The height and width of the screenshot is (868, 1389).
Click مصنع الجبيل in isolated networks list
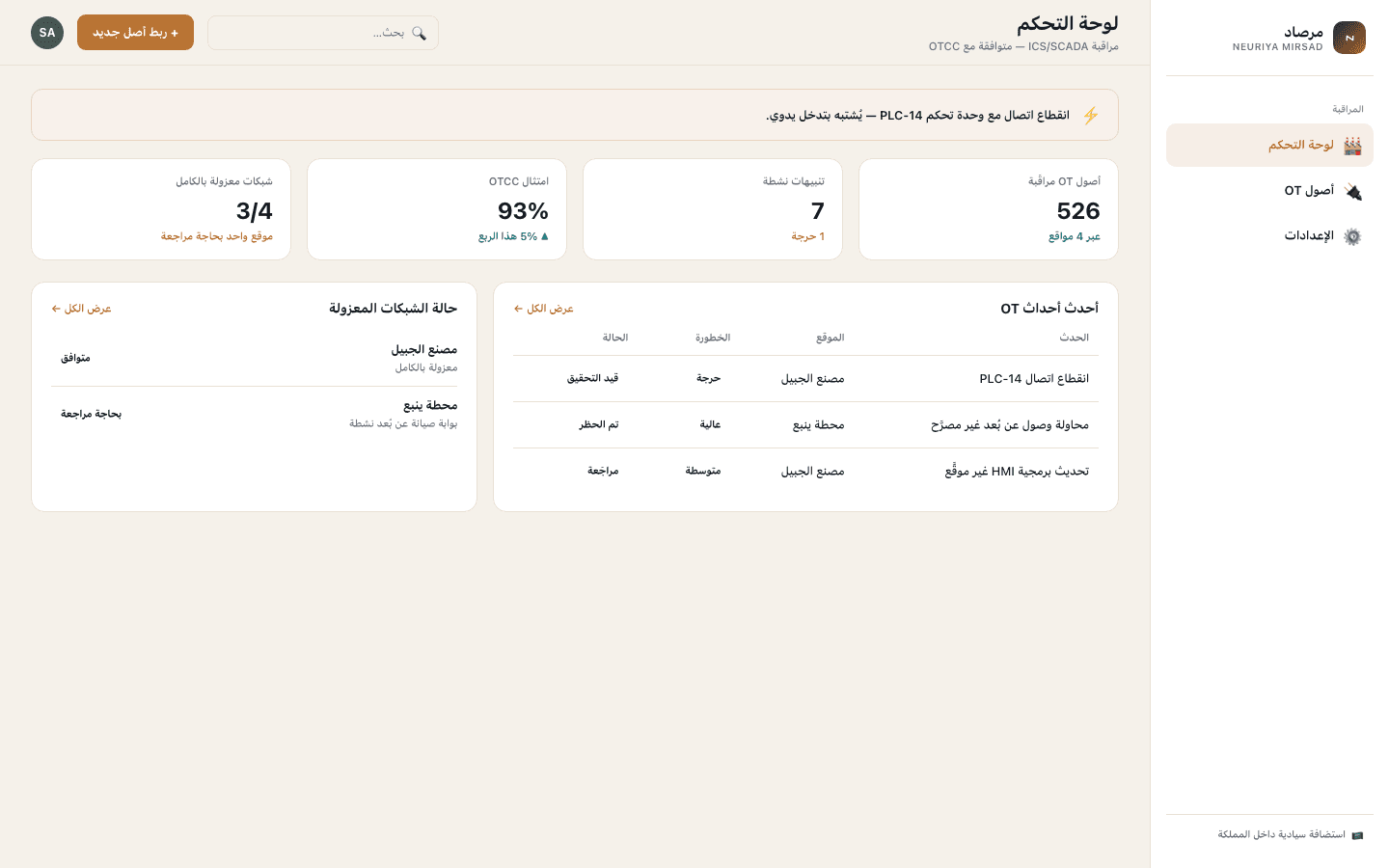coord(424,350)
